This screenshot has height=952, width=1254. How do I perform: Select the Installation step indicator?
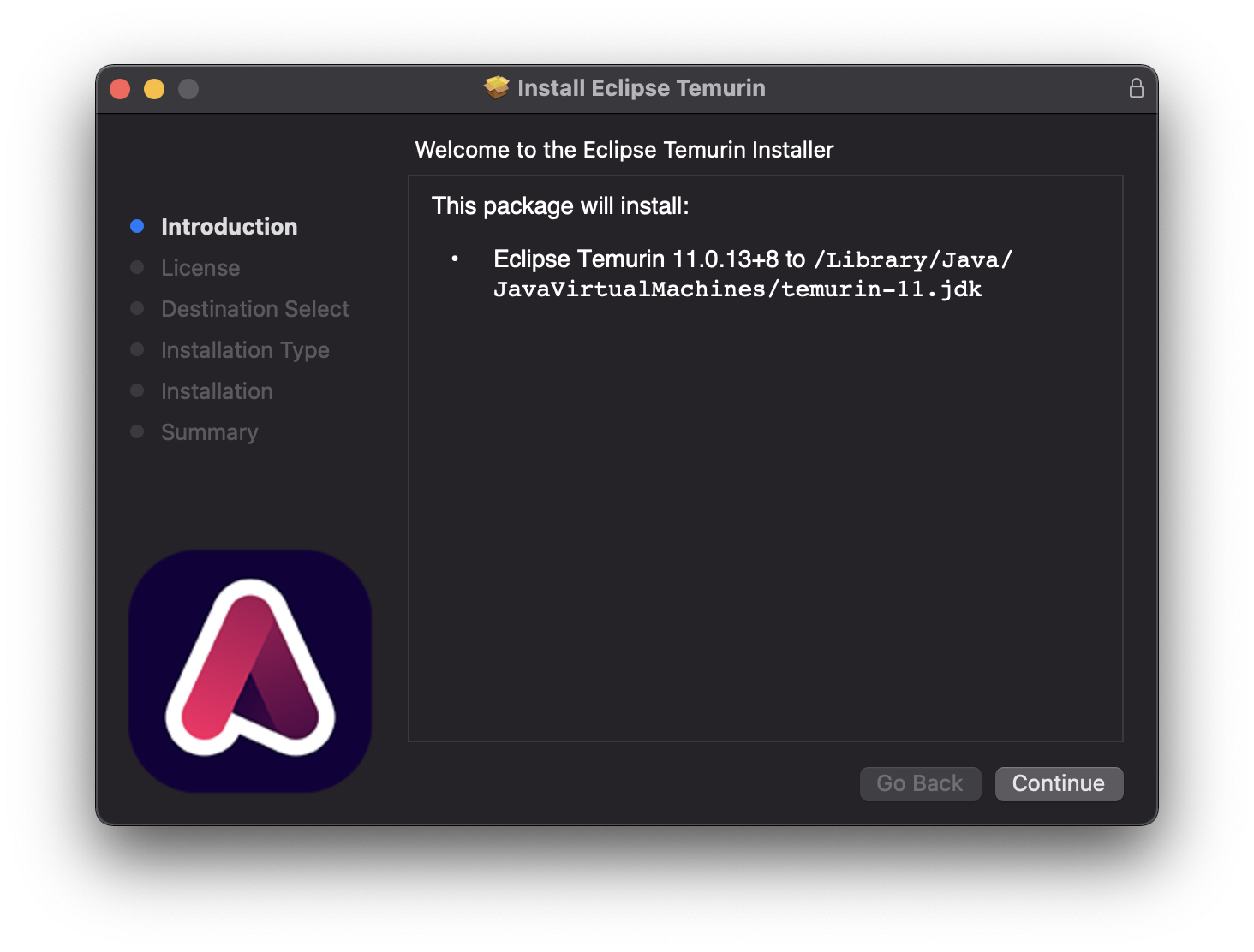pyautogui.click(x=137, y=390)
